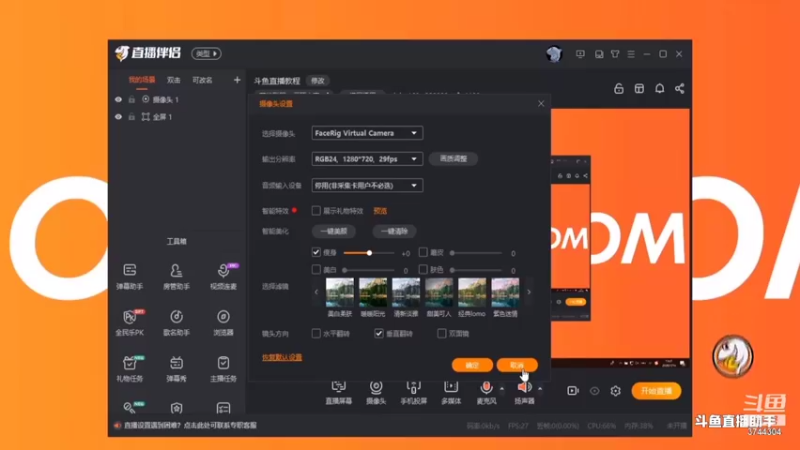This screenshot has width=800, height=450.
Task: Open the 礼物任务 gift task tool
Action: click(x=130, y=368)
